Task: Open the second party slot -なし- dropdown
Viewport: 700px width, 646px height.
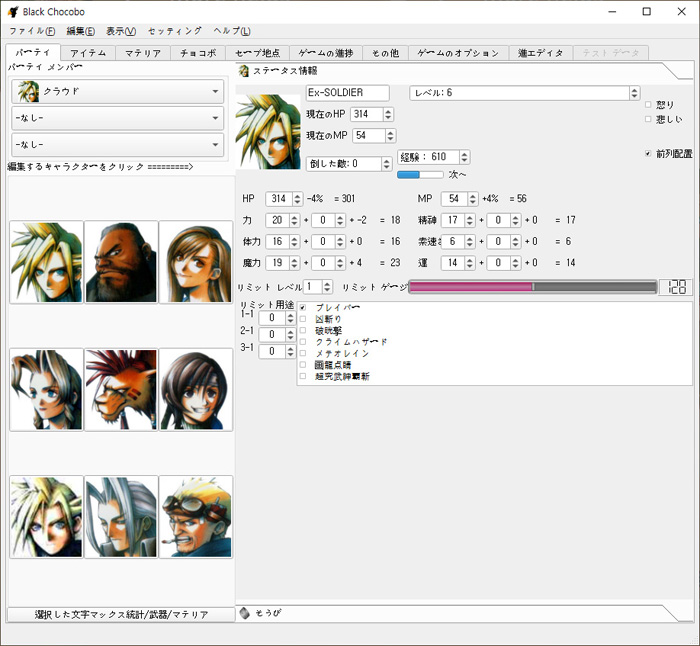Action: 117,118
